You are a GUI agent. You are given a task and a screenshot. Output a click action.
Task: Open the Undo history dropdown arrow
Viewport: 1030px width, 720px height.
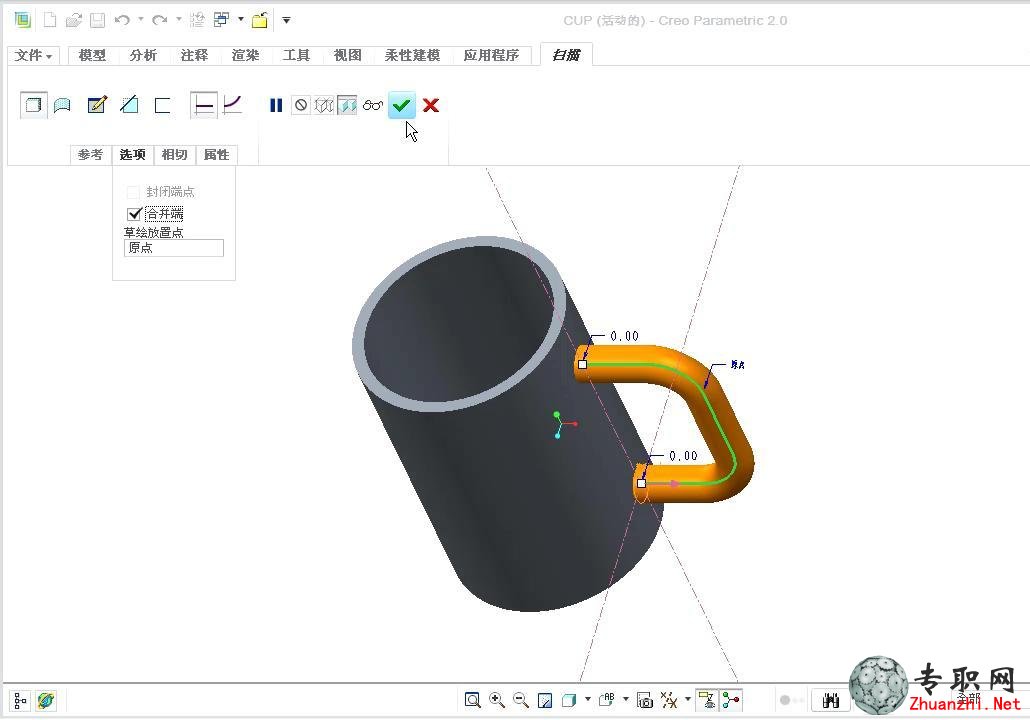(x=141, y=19)
